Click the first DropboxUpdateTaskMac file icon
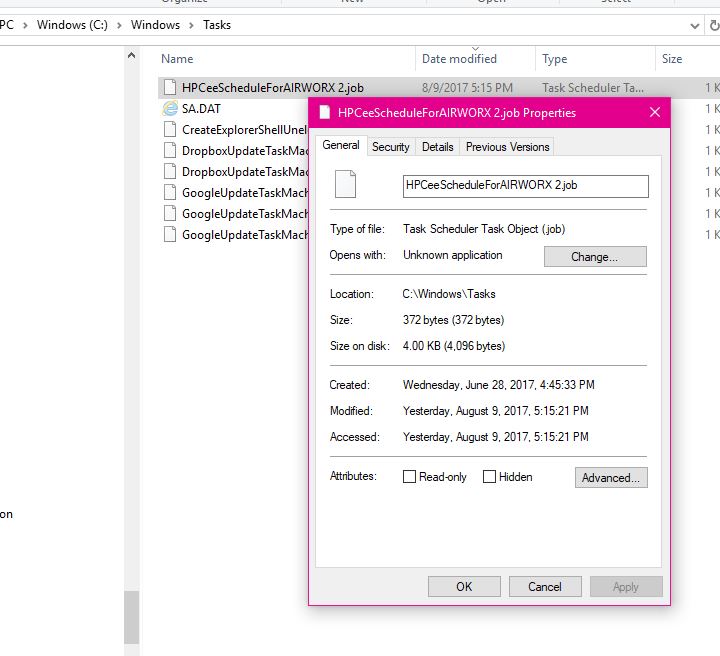 [x=170, y=151]
